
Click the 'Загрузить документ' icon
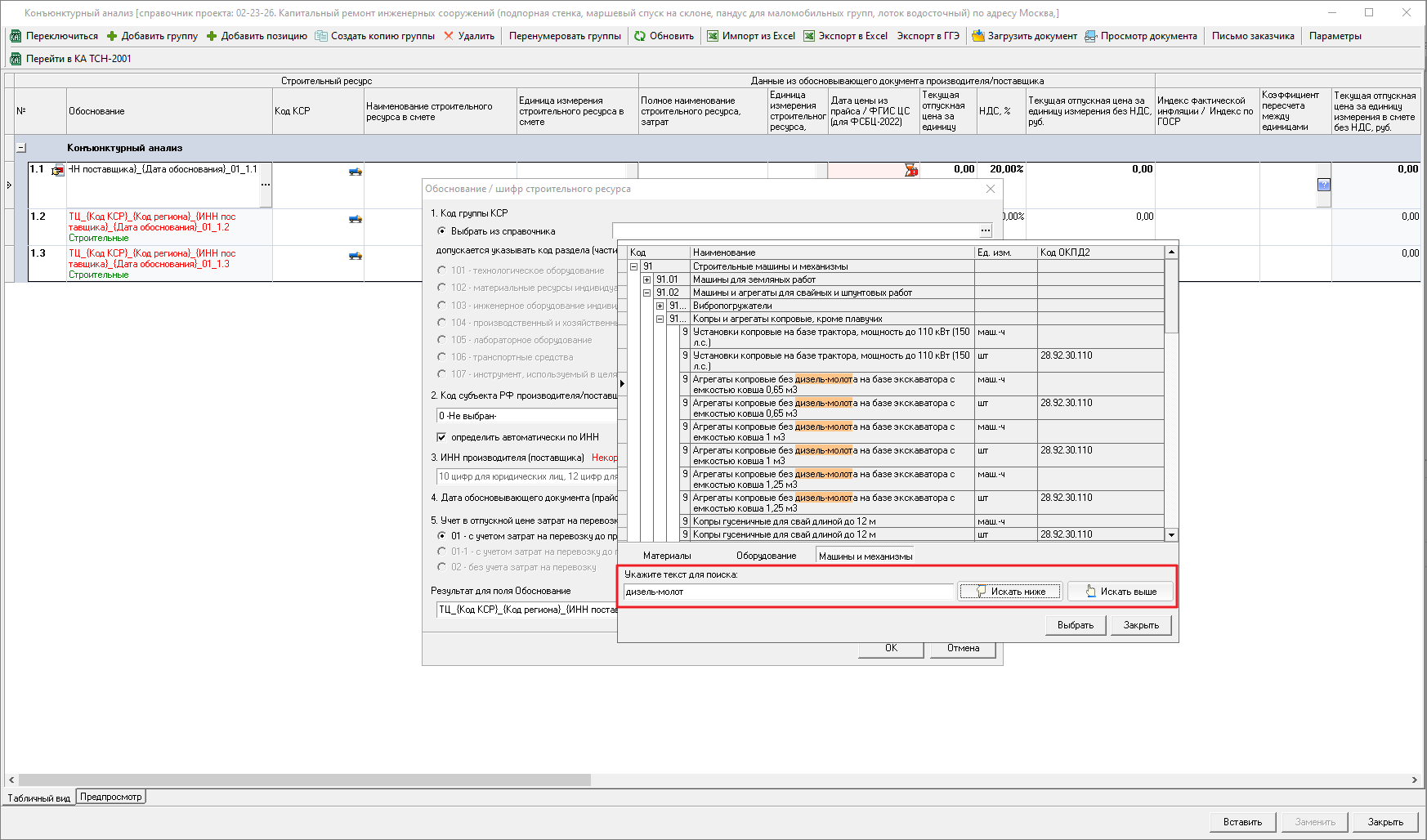point(977,36)
